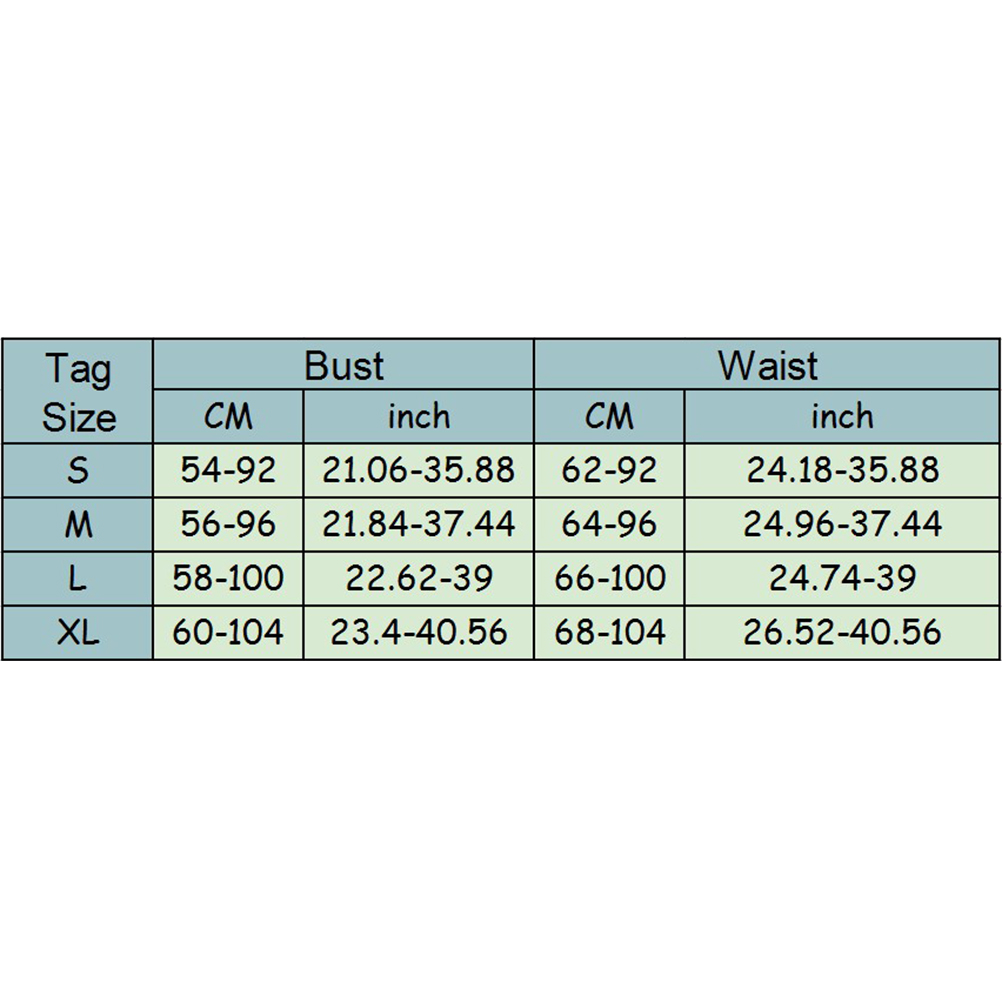Click the 26.52-40.56 waist inch cell
This screenshot has width=1002, height=1002.
pyautogui.click(x=842, y=632)
